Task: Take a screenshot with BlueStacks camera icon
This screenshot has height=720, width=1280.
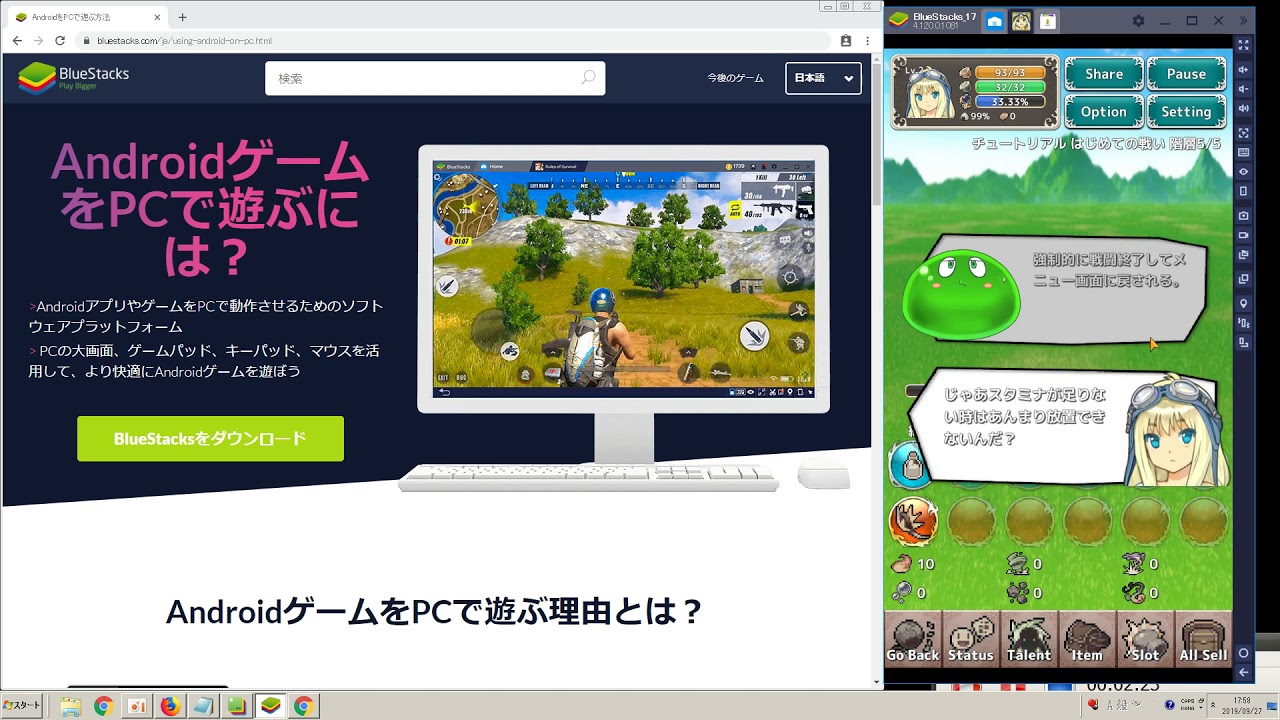Action: coord(1243,215)
